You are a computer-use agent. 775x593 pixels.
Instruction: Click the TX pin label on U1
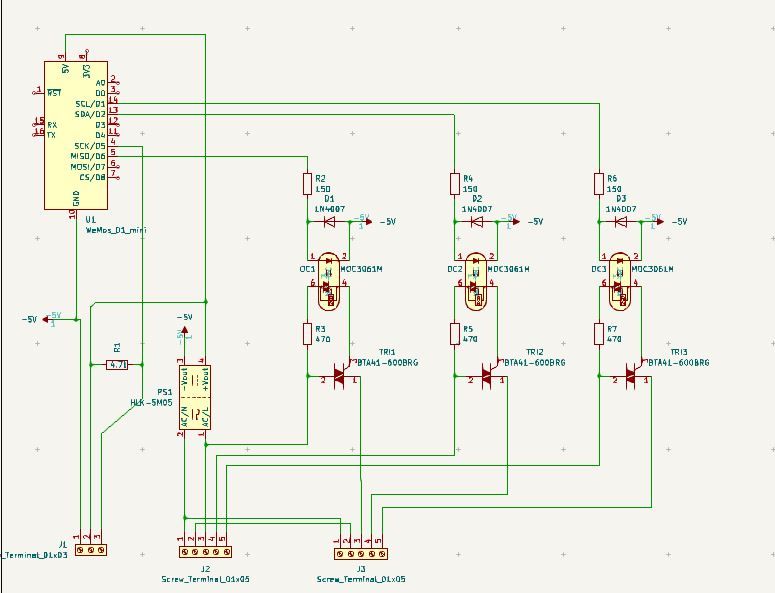[52, 135]
